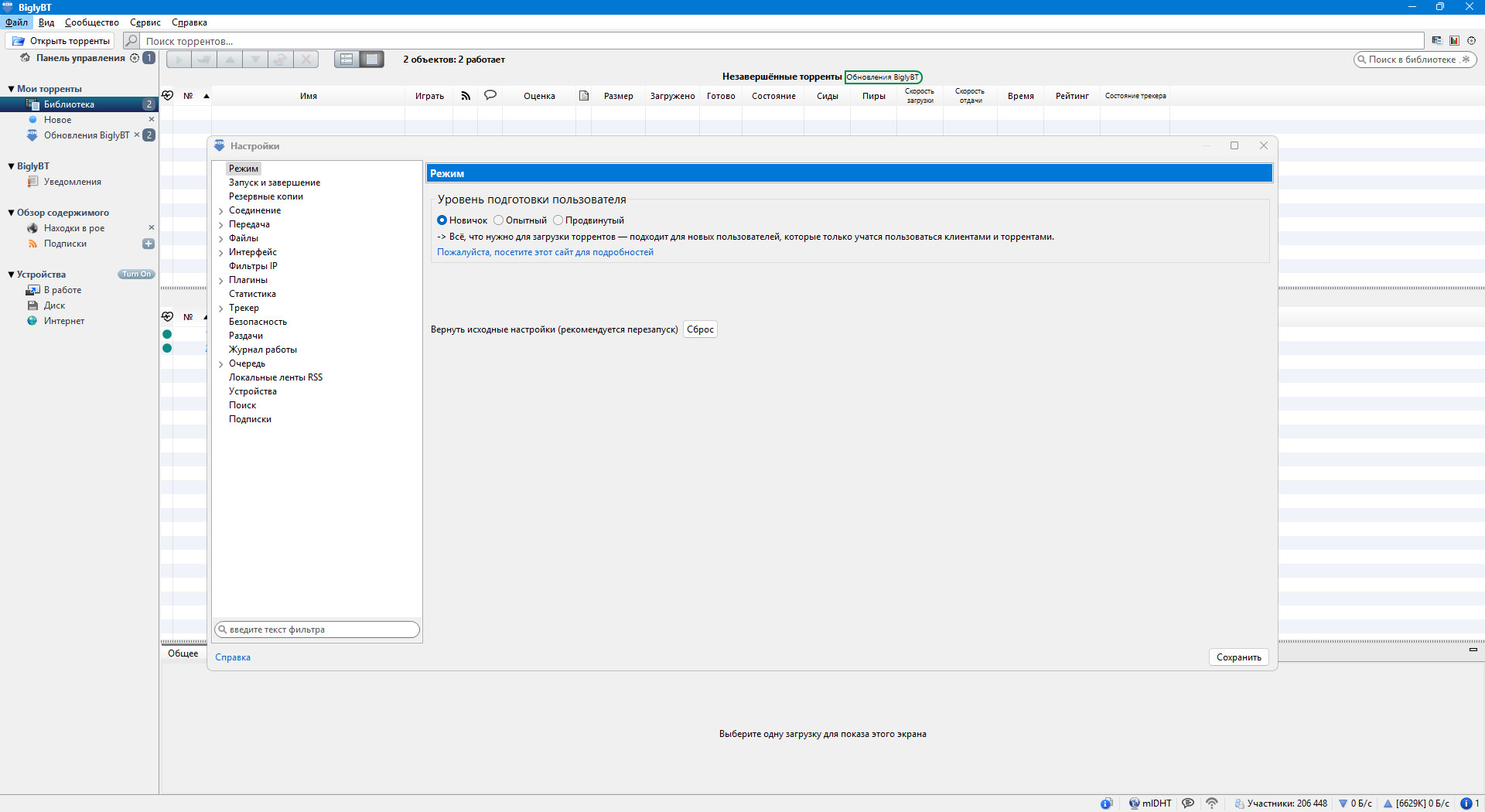The width and height of the screenshot is (1485, 812).
Task: Click the RSS feed column icon
Action: (466, 96)
